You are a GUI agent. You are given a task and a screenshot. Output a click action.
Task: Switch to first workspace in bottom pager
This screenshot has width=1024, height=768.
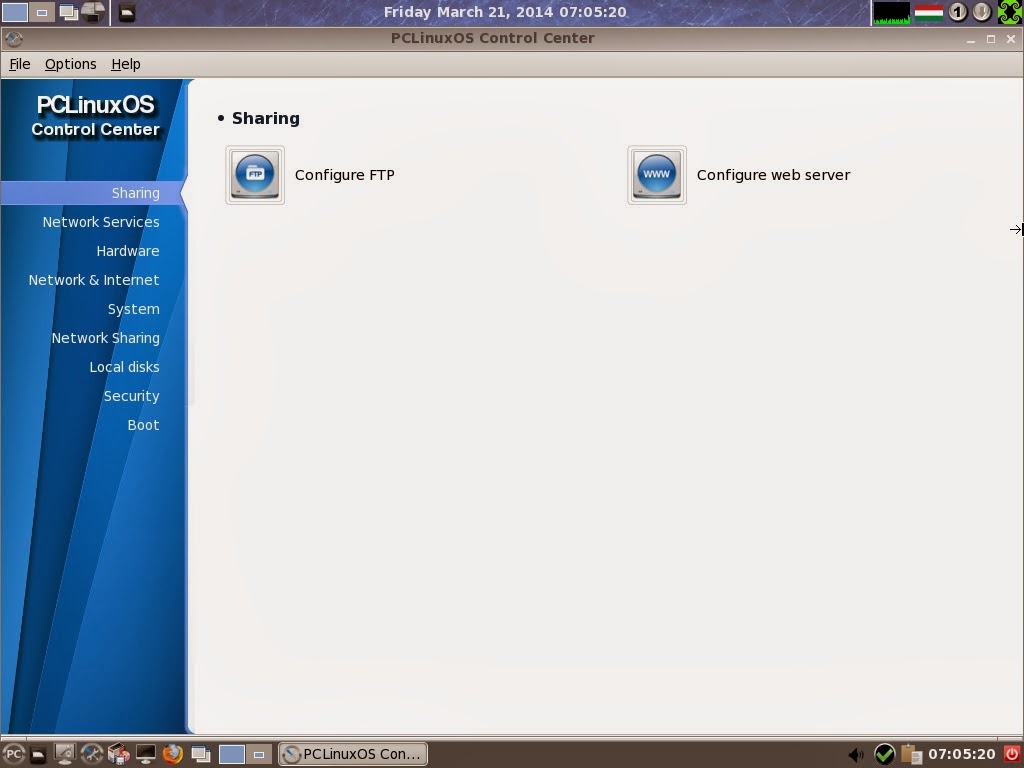232,754
